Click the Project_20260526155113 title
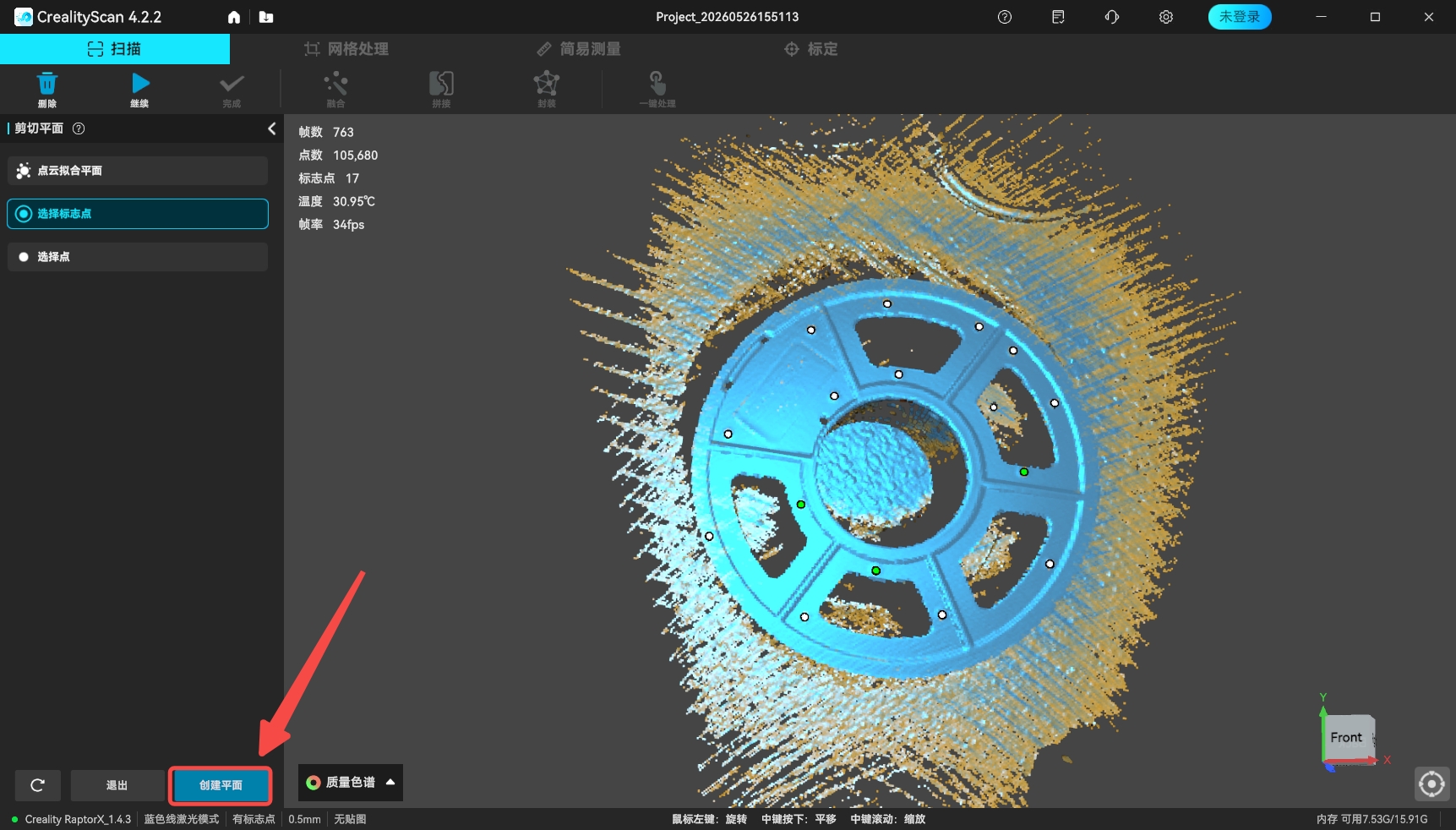This screenshot has width=1456, height=830. tap(728, 17)
